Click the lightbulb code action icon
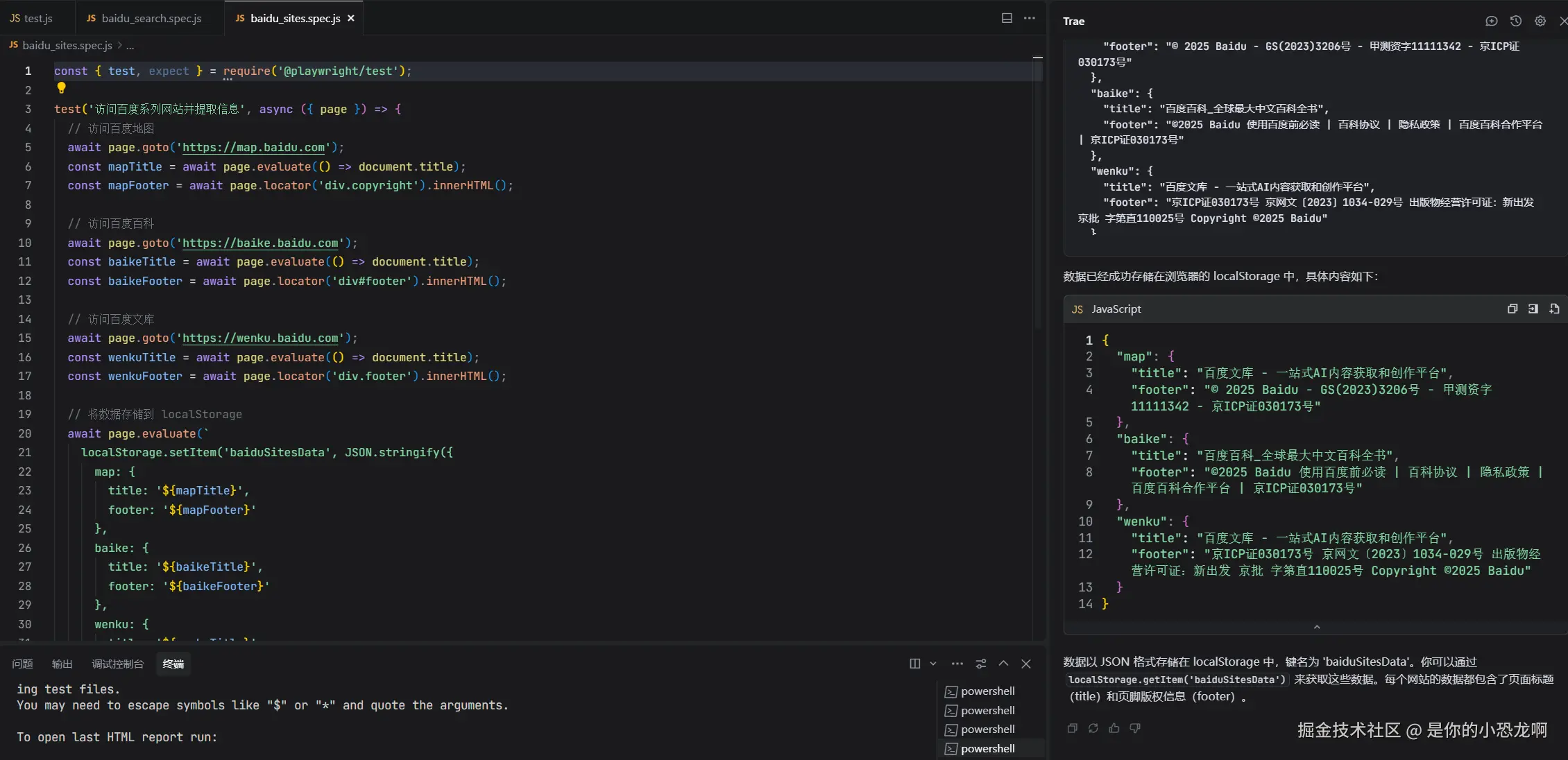Viewport: 1568px width, 760px height. point(61,88)
